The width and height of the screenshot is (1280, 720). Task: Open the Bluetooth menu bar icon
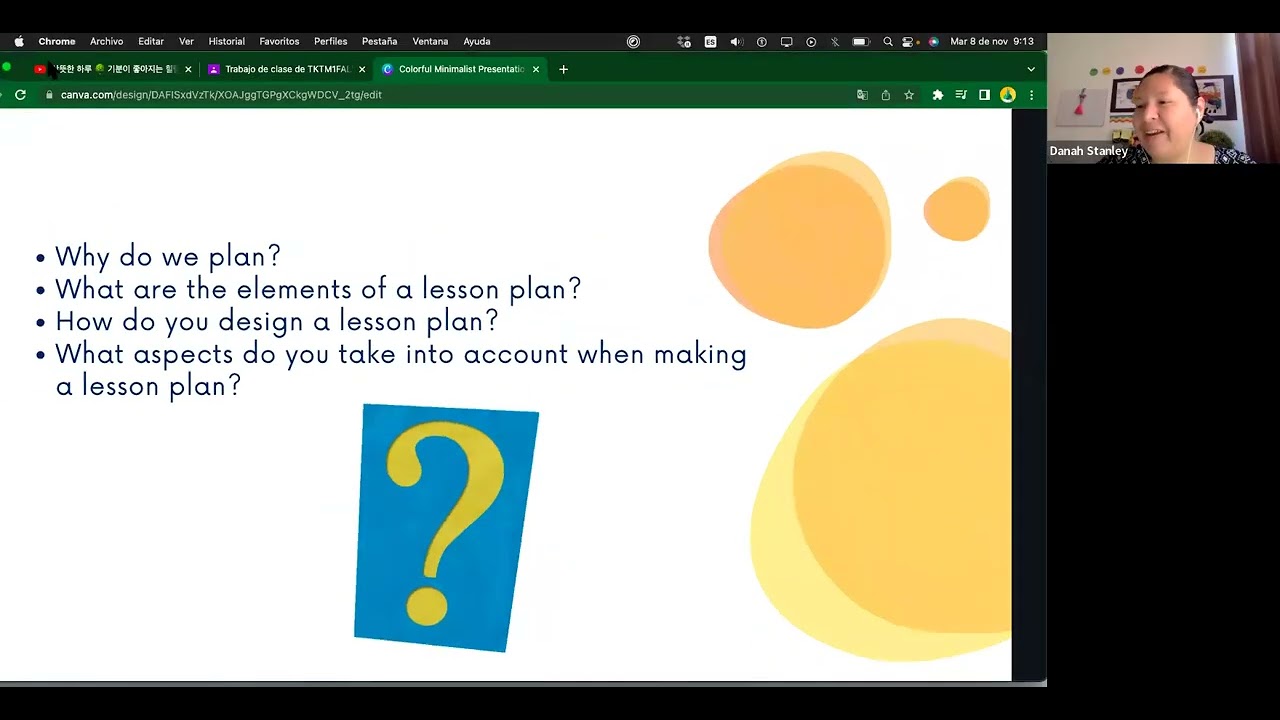pos(835,41)
